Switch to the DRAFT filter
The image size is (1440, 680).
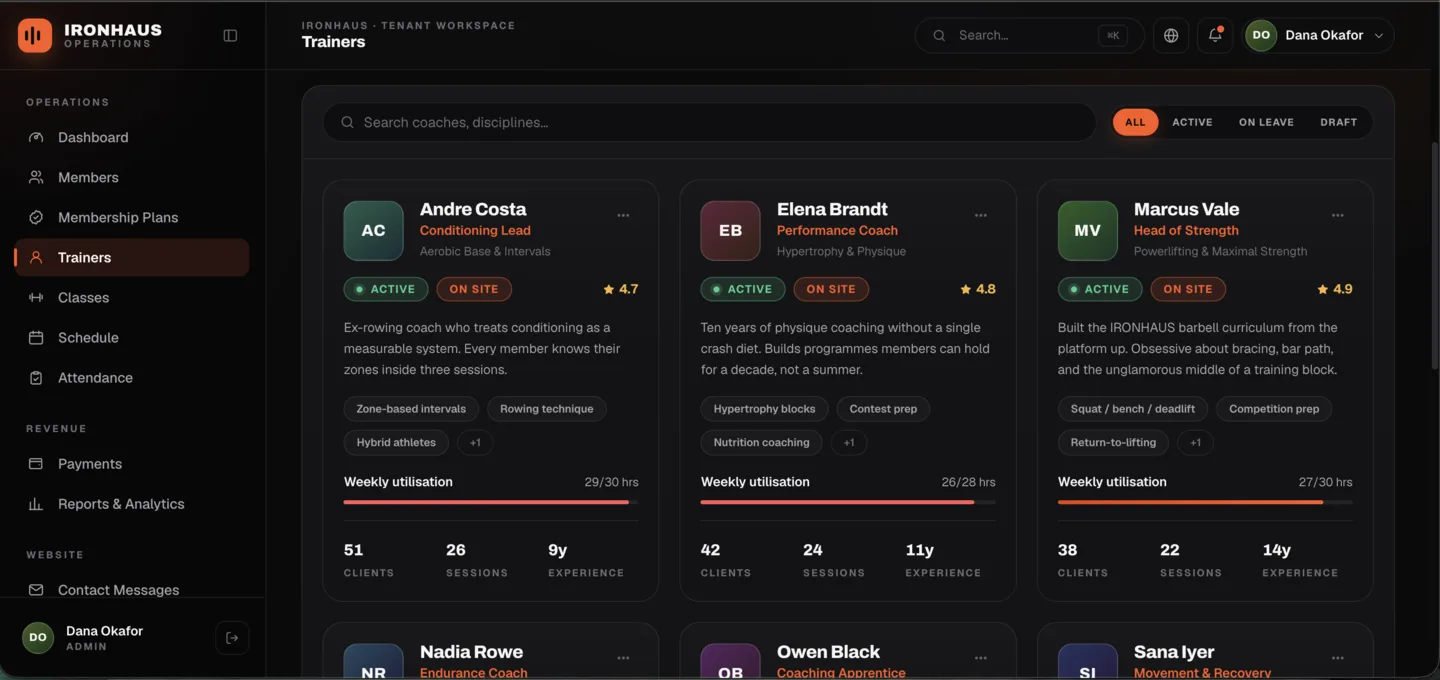(1338, 122)
